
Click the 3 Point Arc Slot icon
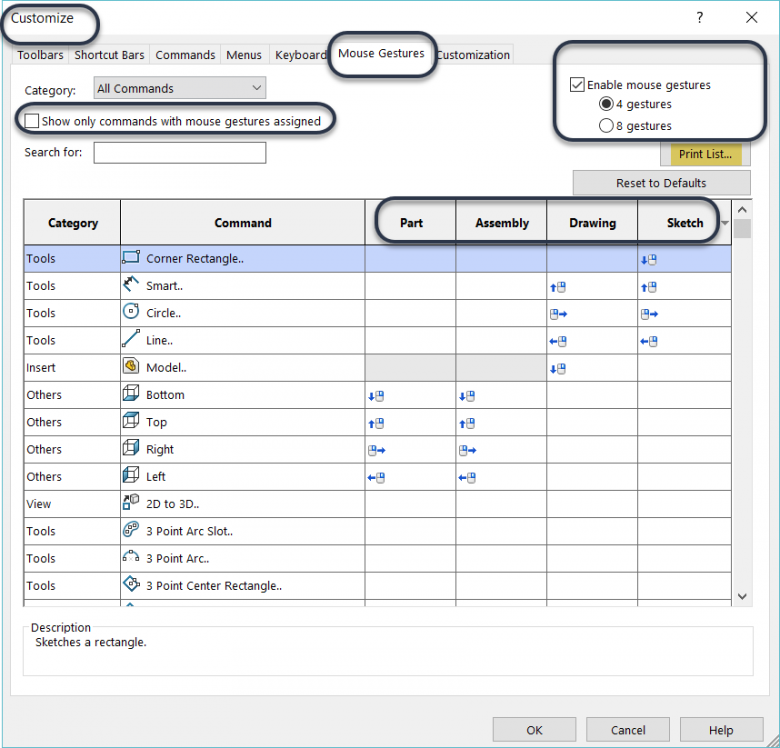[x=131, y=530]
